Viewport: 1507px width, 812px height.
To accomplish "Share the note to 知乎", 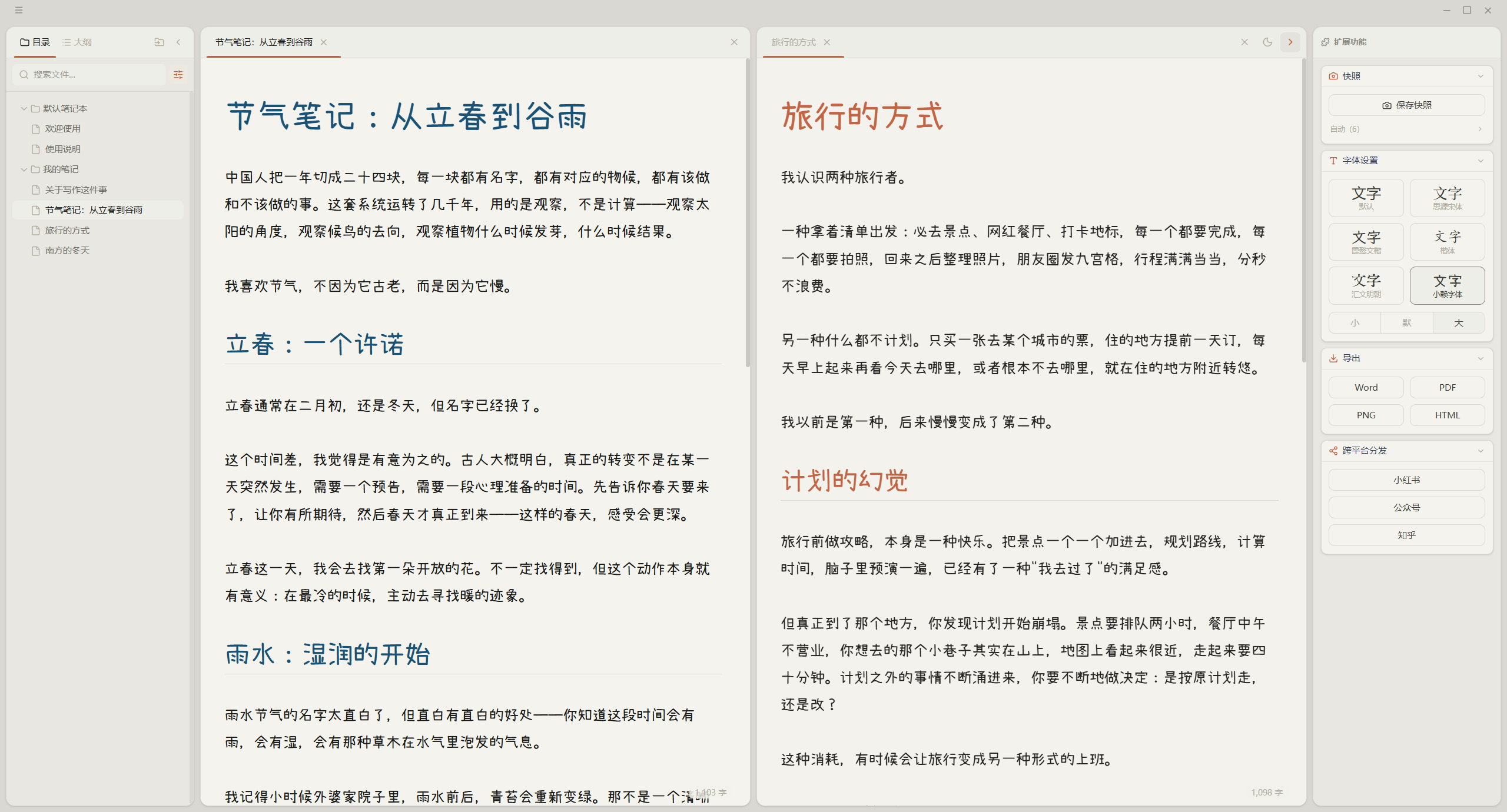I will coord(1406,535).
